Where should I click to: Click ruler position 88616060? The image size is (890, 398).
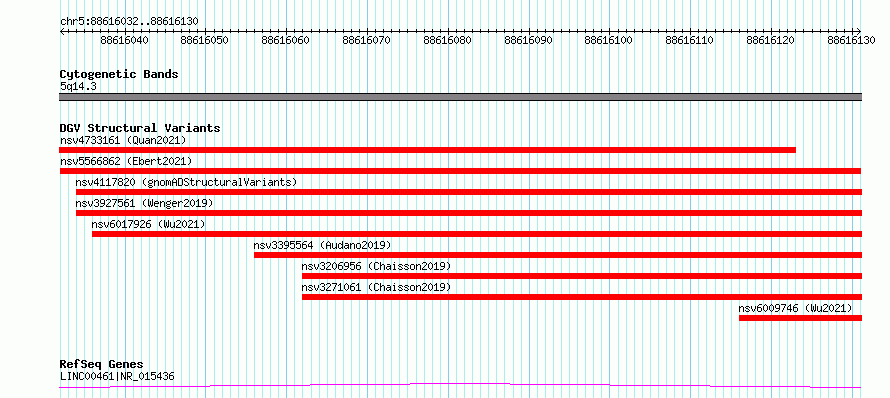click(x=286, y=40)
